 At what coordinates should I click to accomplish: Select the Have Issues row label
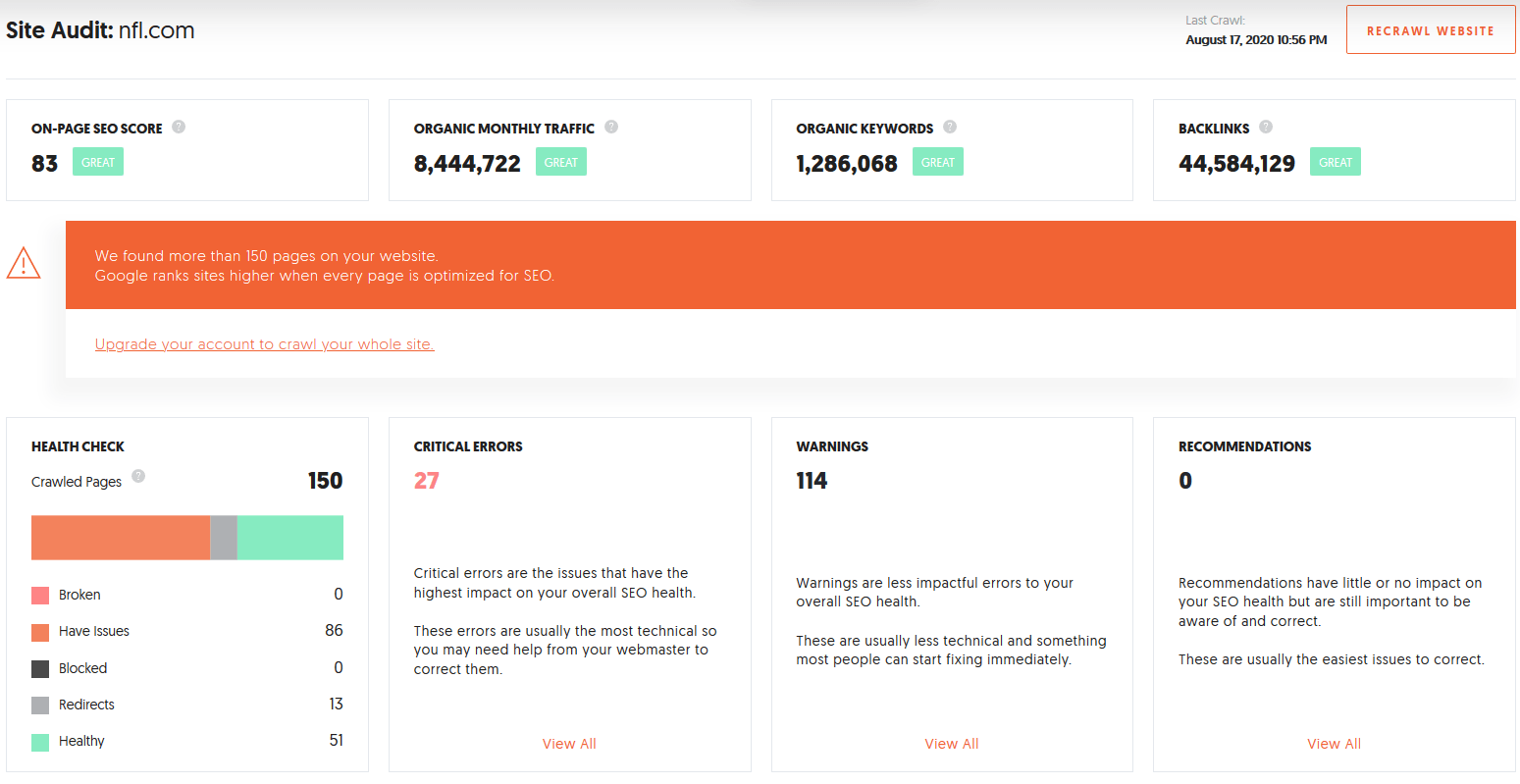(x=94, y=631)
